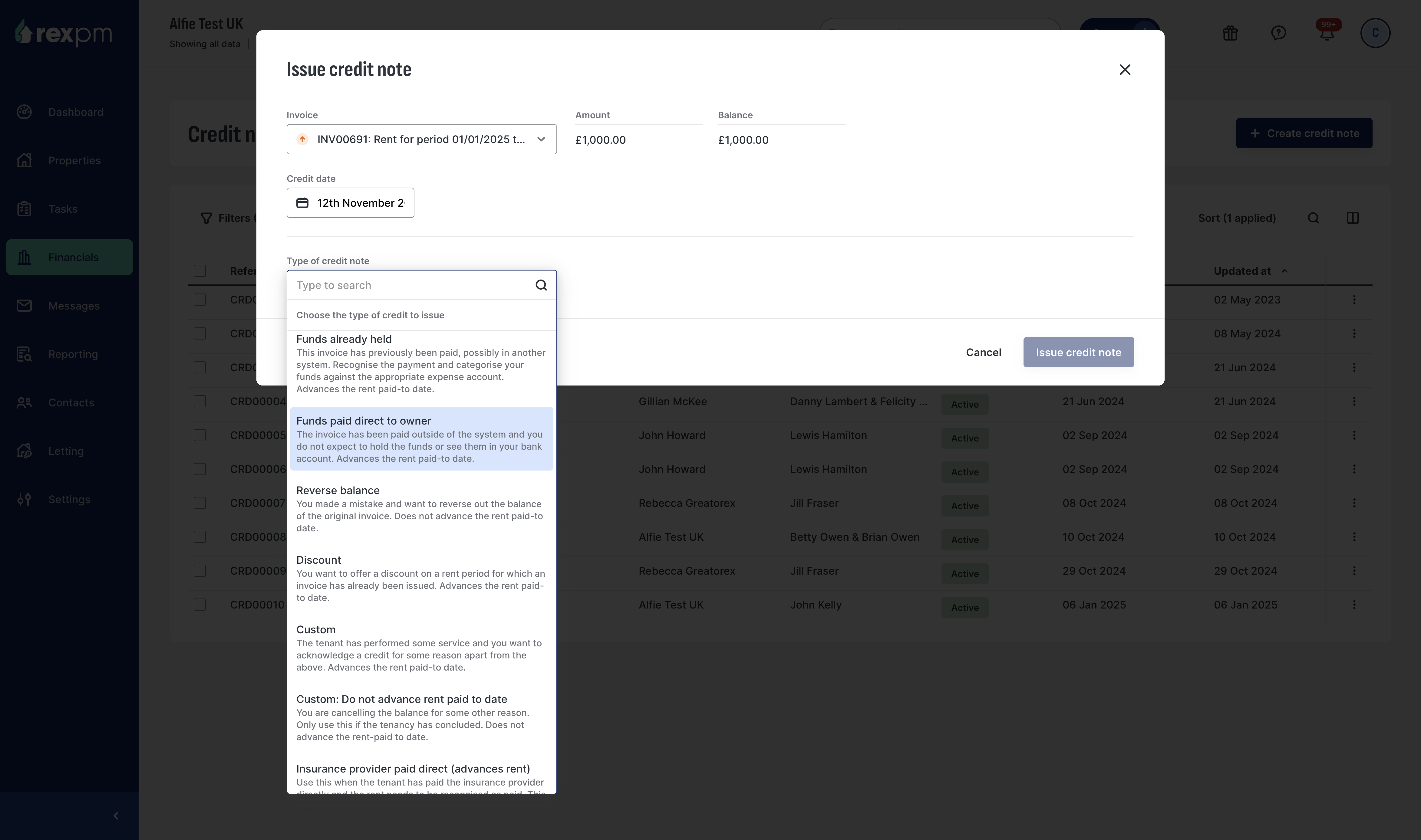Click Gillian McKee in the CRD00004 row

pyautogui.click(x=673, y=401)
